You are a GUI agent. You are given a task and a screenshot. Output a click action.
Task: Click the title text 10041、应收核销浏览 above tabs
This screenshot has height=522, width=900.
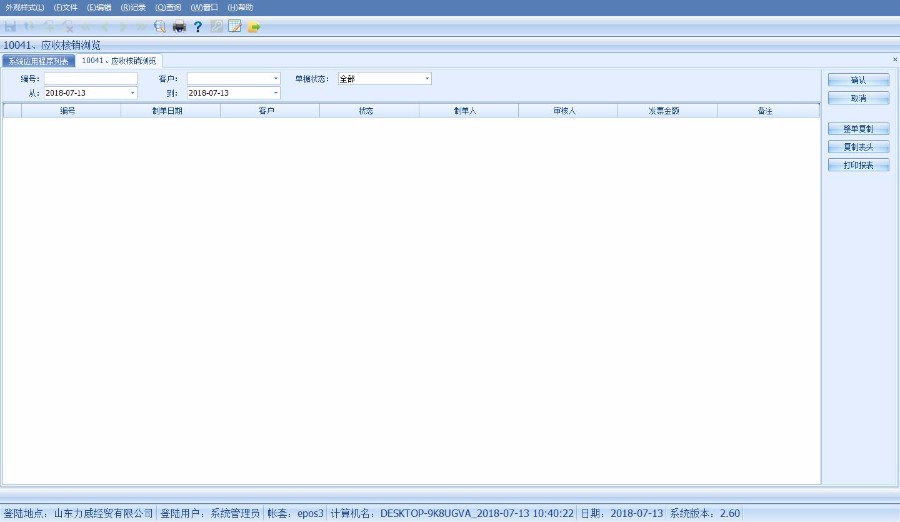click(52, 45)
